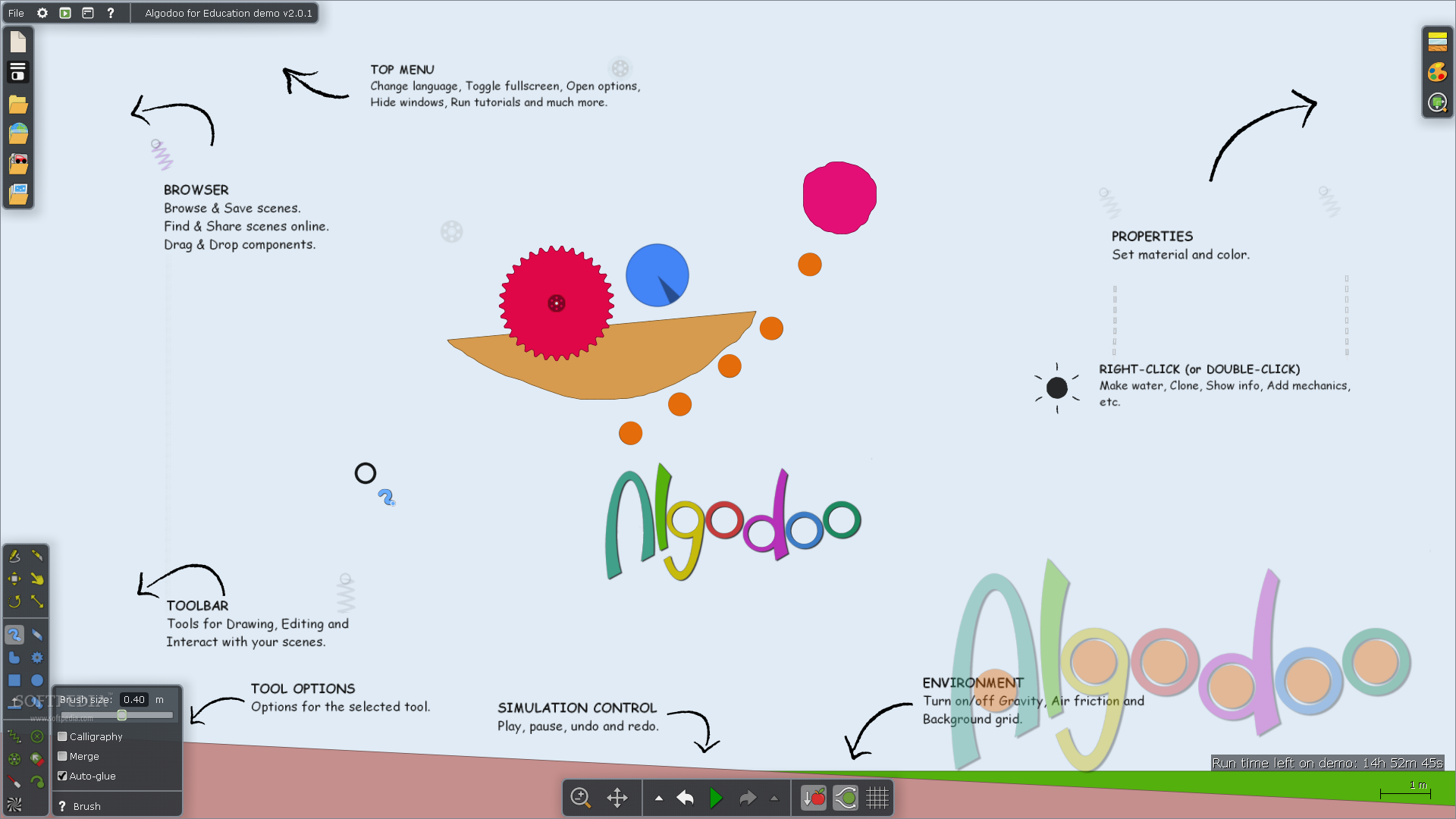Viewport: 1456px width, 819px height.
Task: Redo the last undone action
Action: pyautogui.click(x=748, y=798)
